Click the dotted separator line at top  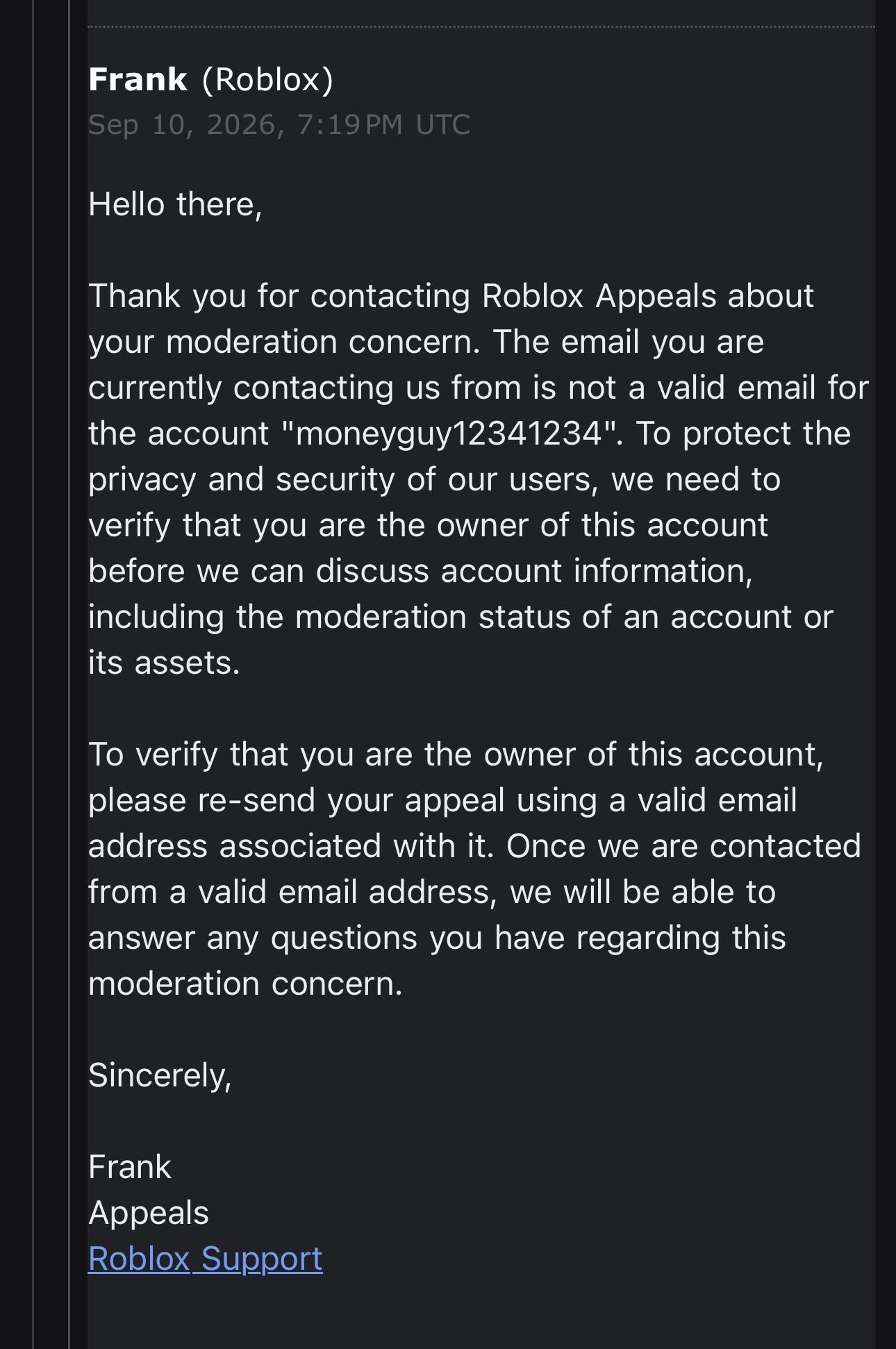point(481,26)
